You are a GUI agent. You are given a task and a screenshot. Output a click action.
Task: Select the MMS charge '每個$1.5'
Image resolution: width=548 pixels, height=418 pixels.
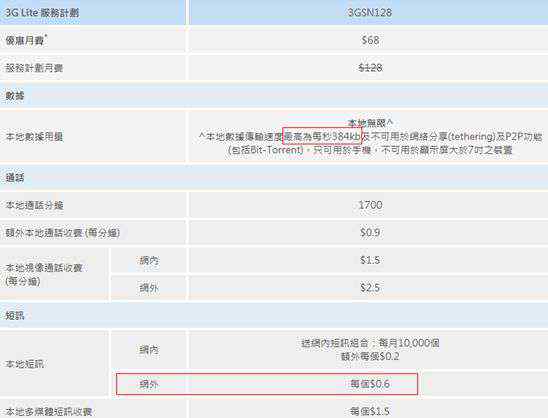coord(370,412)
